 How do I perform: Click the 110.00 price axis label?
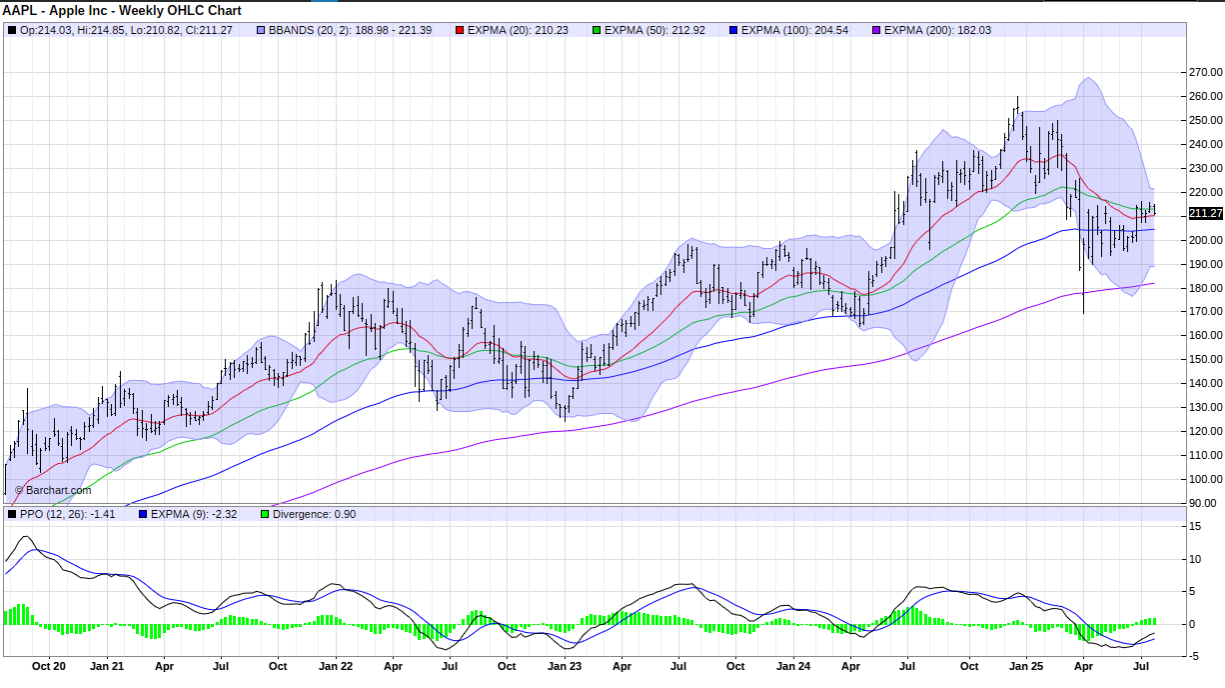click(x=1207, y=455)
